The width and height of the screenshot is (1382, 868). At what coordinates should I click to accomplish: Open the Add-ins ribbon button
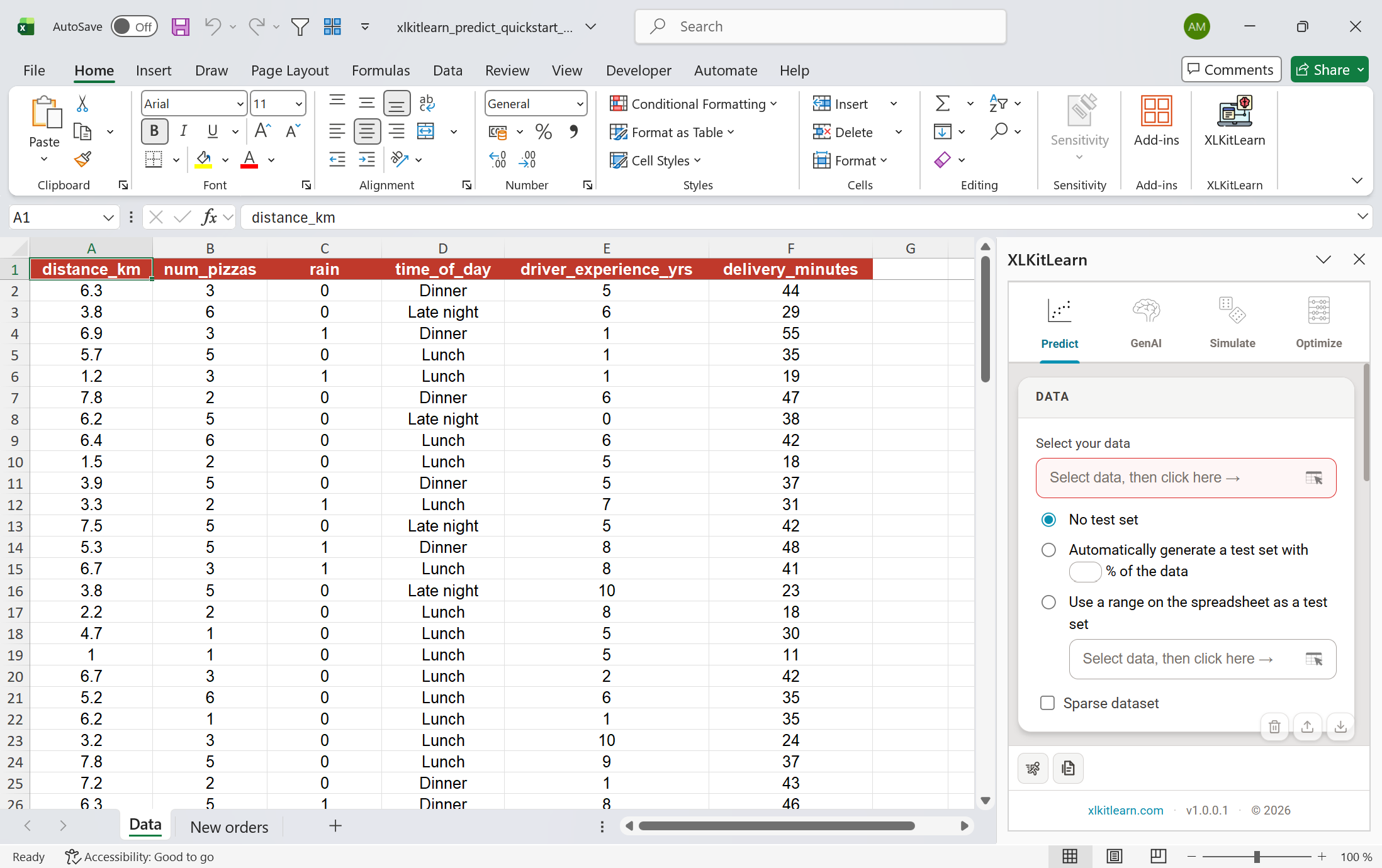point(1156,121)
